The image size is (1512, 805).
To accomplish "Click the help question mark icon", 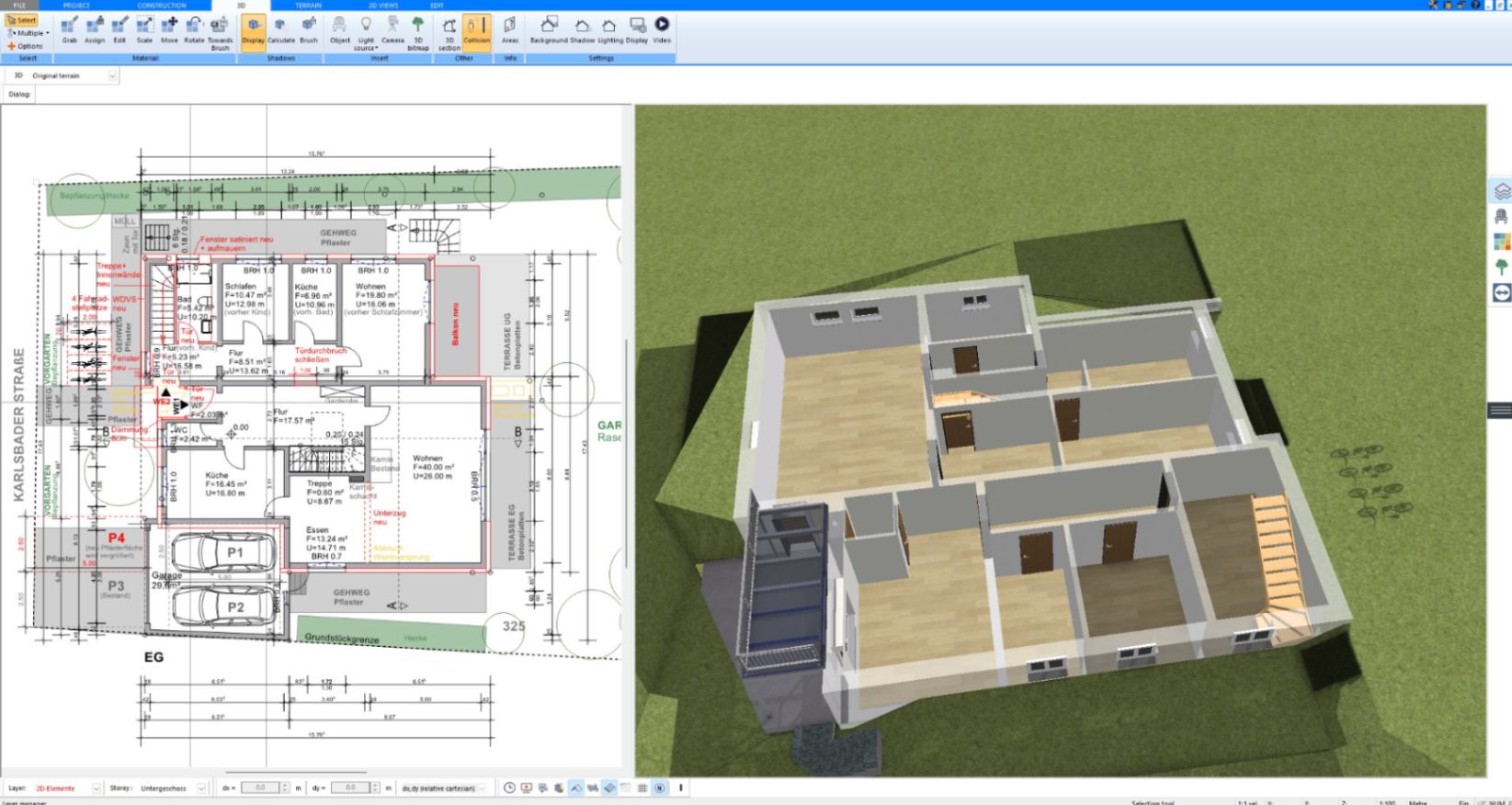I will point(1474,6).
